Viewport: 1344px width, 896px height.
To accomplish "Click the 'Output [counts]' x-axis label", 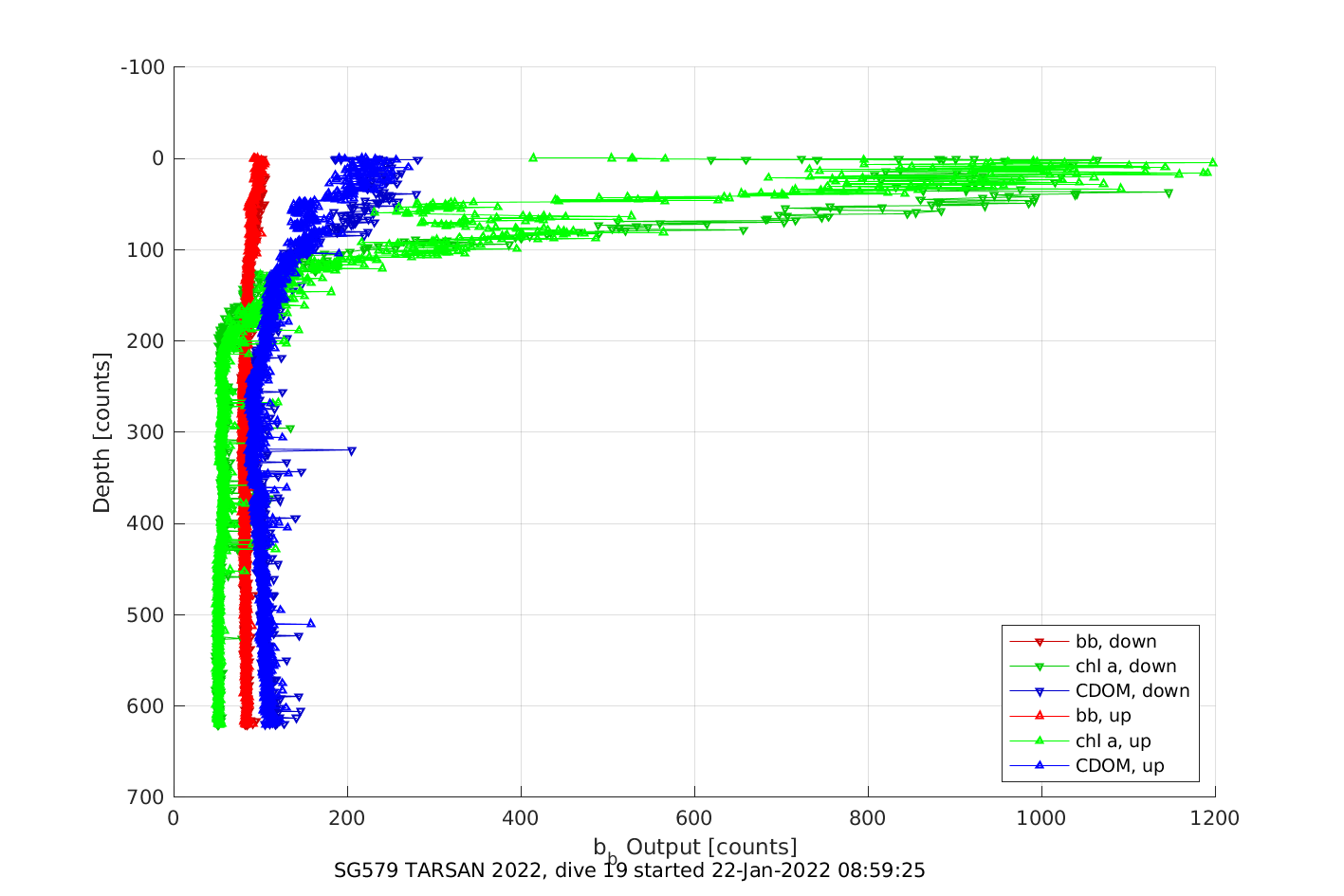I will (711, 847).
